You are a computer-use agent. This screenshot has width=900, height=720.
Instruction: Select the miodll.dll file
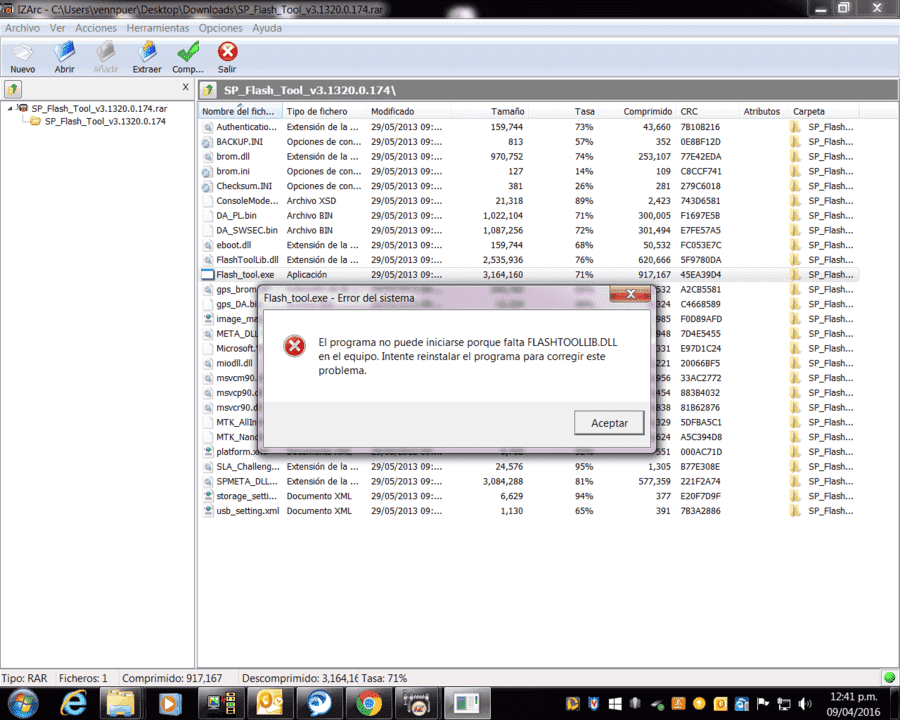pyautogui.click(x=234, y=363)
